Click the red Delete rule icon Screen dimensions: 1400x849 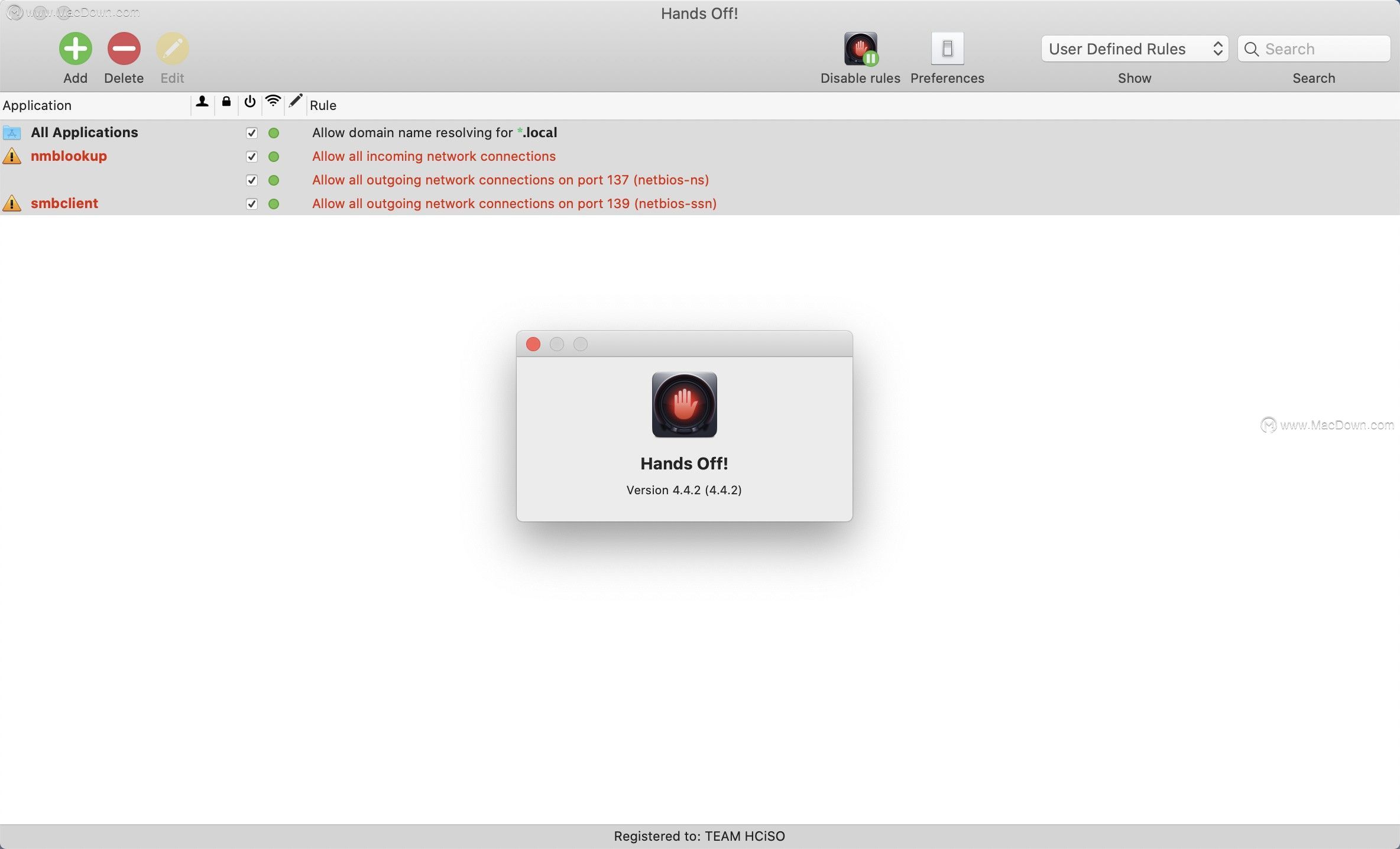(124, 48)
